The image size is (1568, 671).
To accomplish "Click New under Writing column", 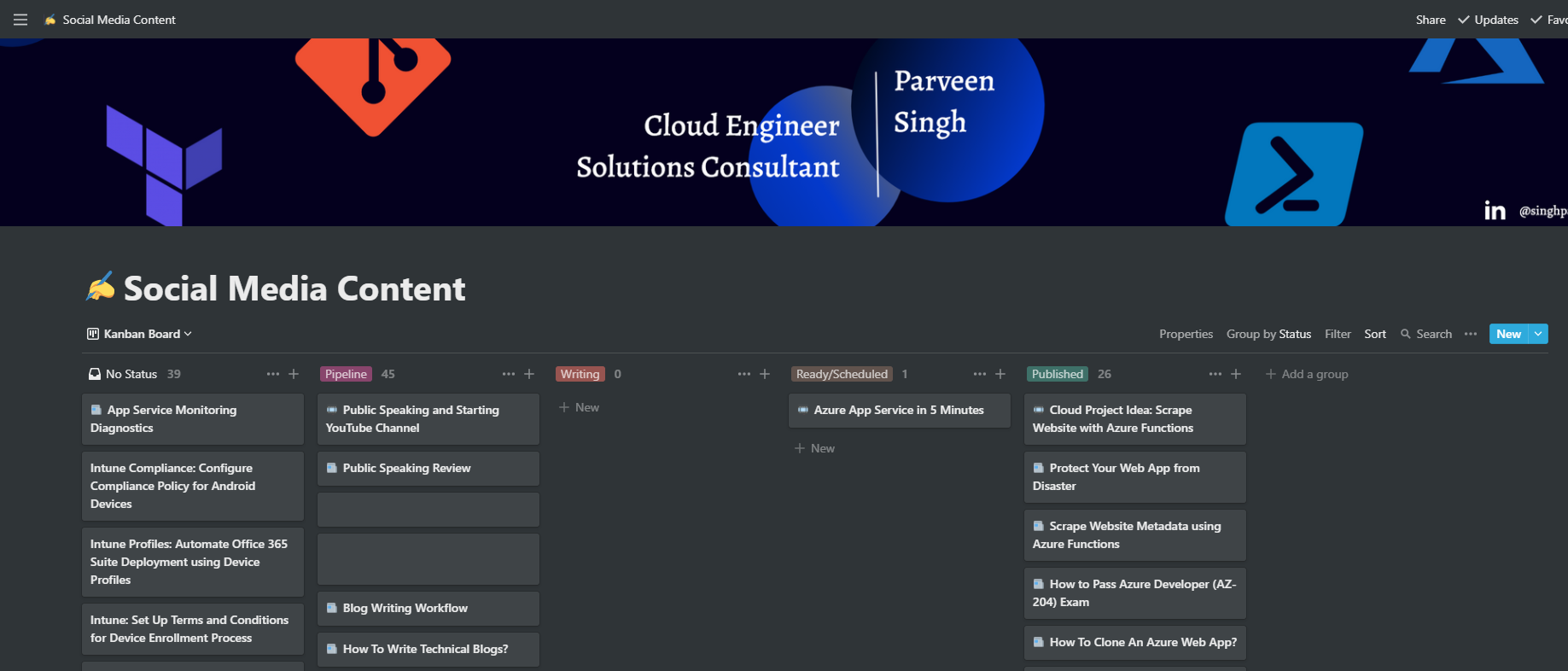I will [580, 407].
